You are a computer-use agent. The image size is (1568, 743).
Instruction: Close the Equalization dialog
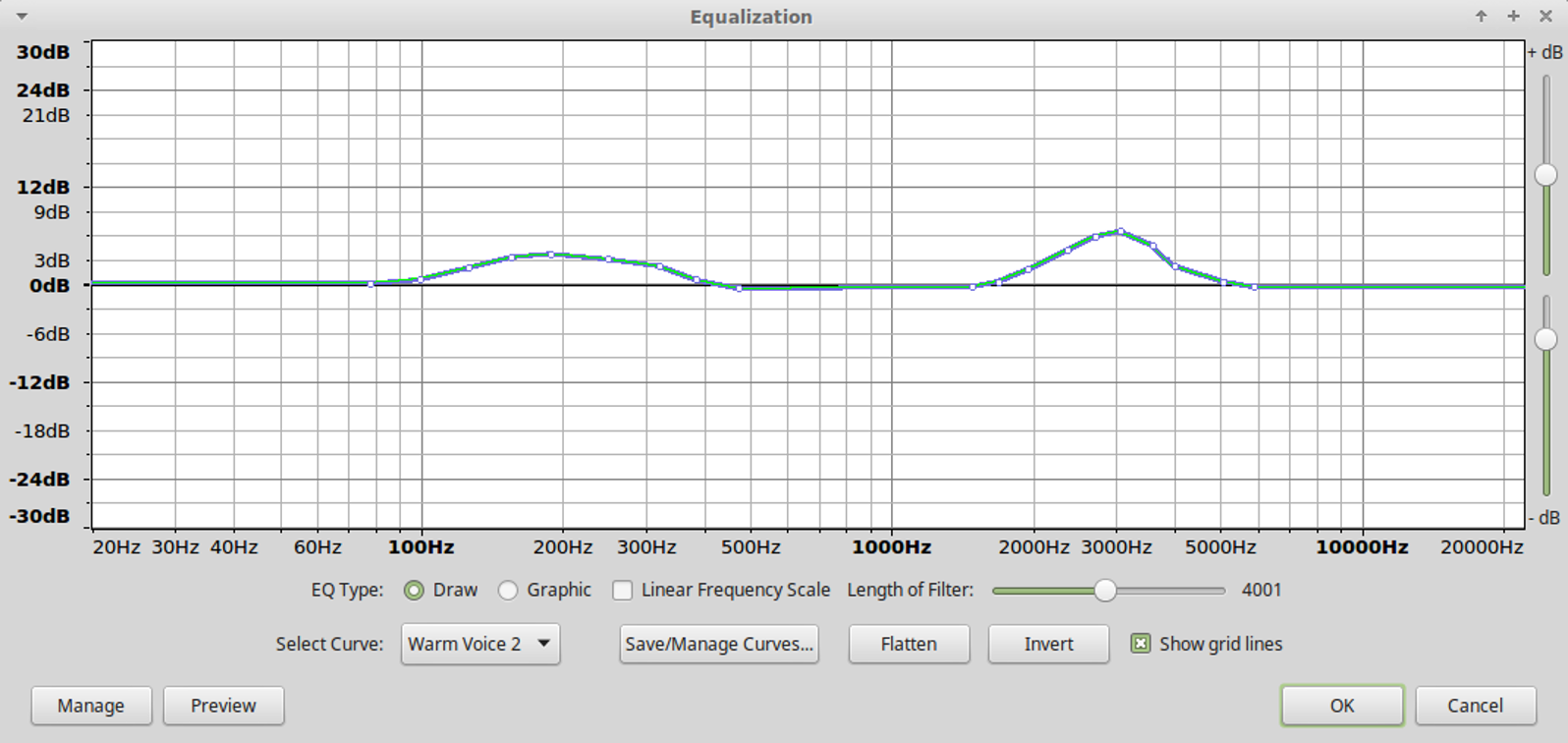point(1545,17)
